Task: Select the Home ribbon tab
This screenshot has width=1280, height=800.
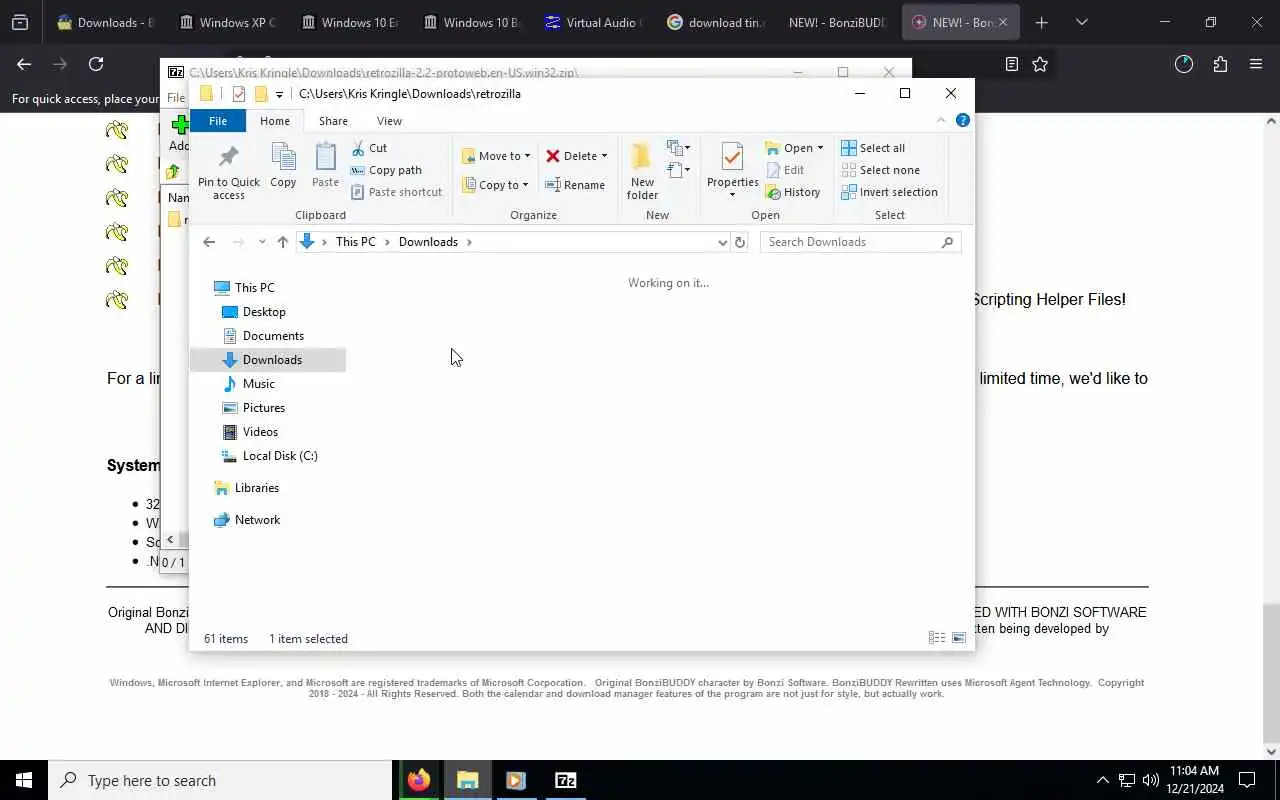Action: pos(274,121)
